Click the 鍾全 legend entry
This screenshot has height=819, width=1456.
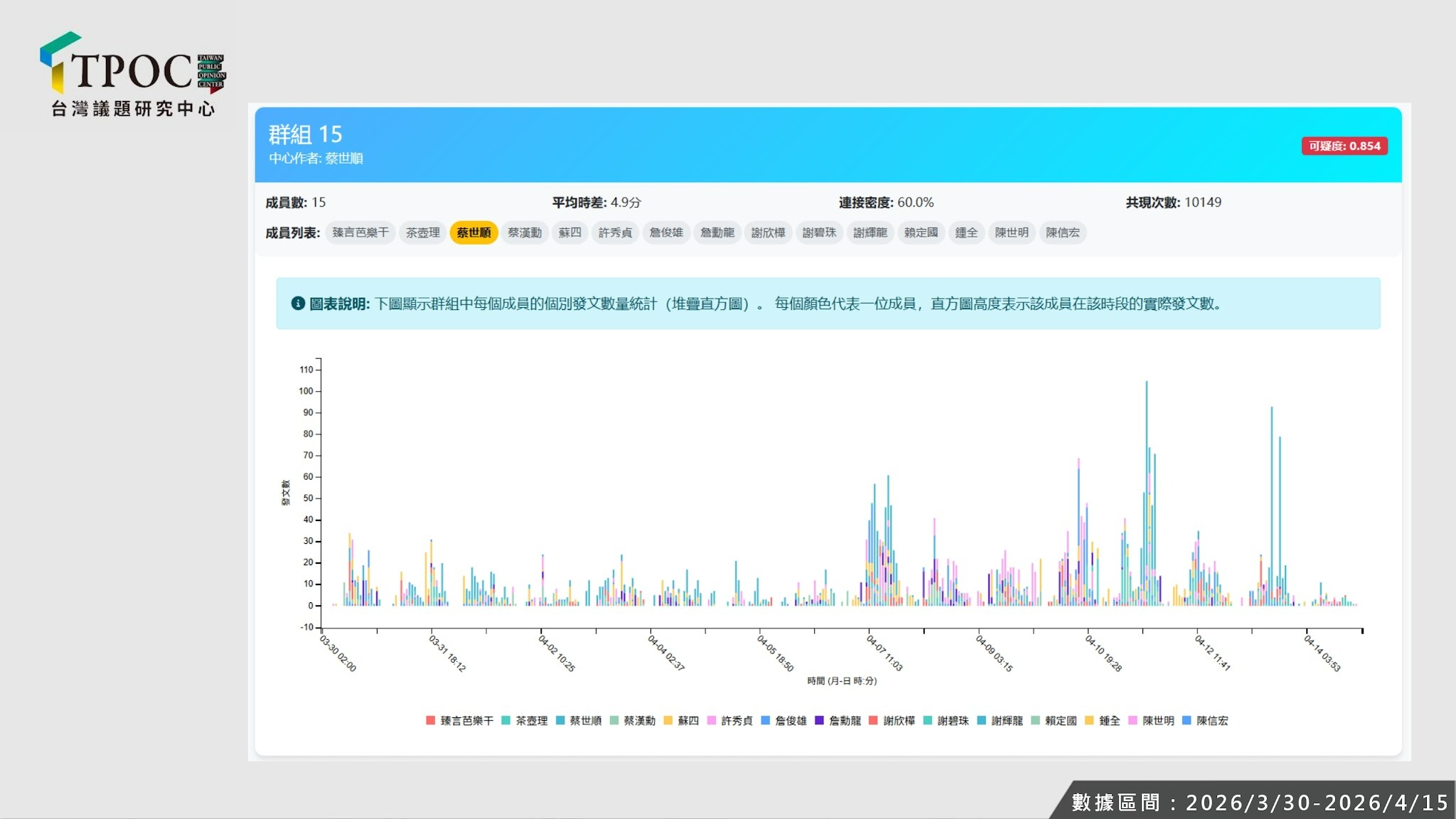1109,721
